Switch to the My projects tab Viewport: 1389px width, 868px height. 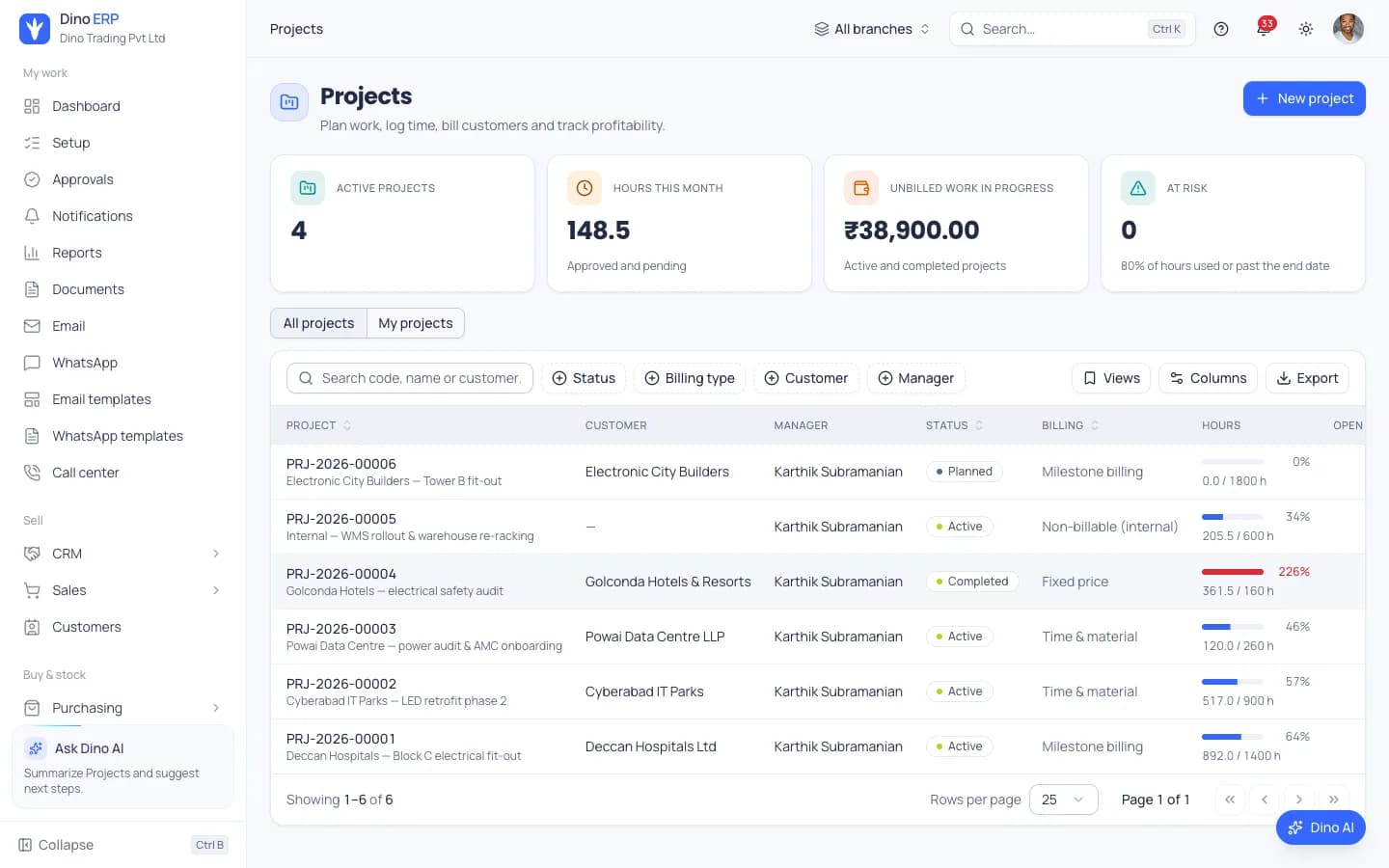tap(416, 323)
